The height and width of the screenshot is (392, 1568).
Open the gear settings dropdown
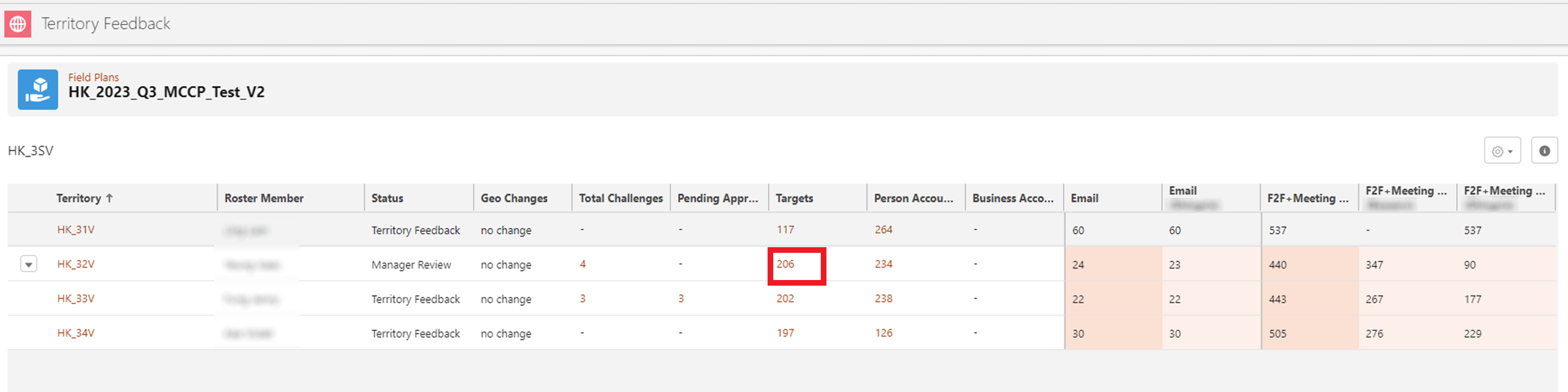pyautogui.click(x=1502, y=151)
